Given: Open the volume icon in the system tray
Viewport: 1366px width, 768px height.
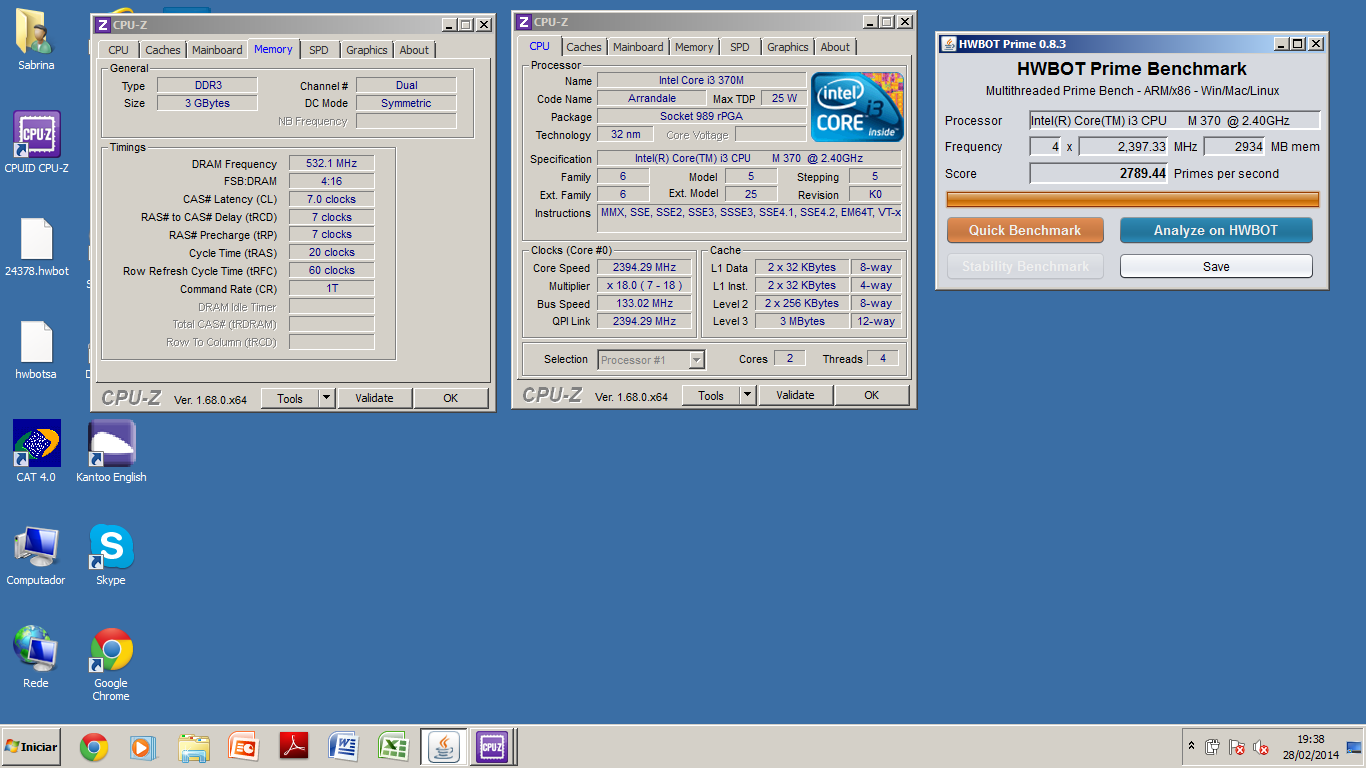Looking at the screenshot, I should pyautogui.click(x=1262, y=747).
